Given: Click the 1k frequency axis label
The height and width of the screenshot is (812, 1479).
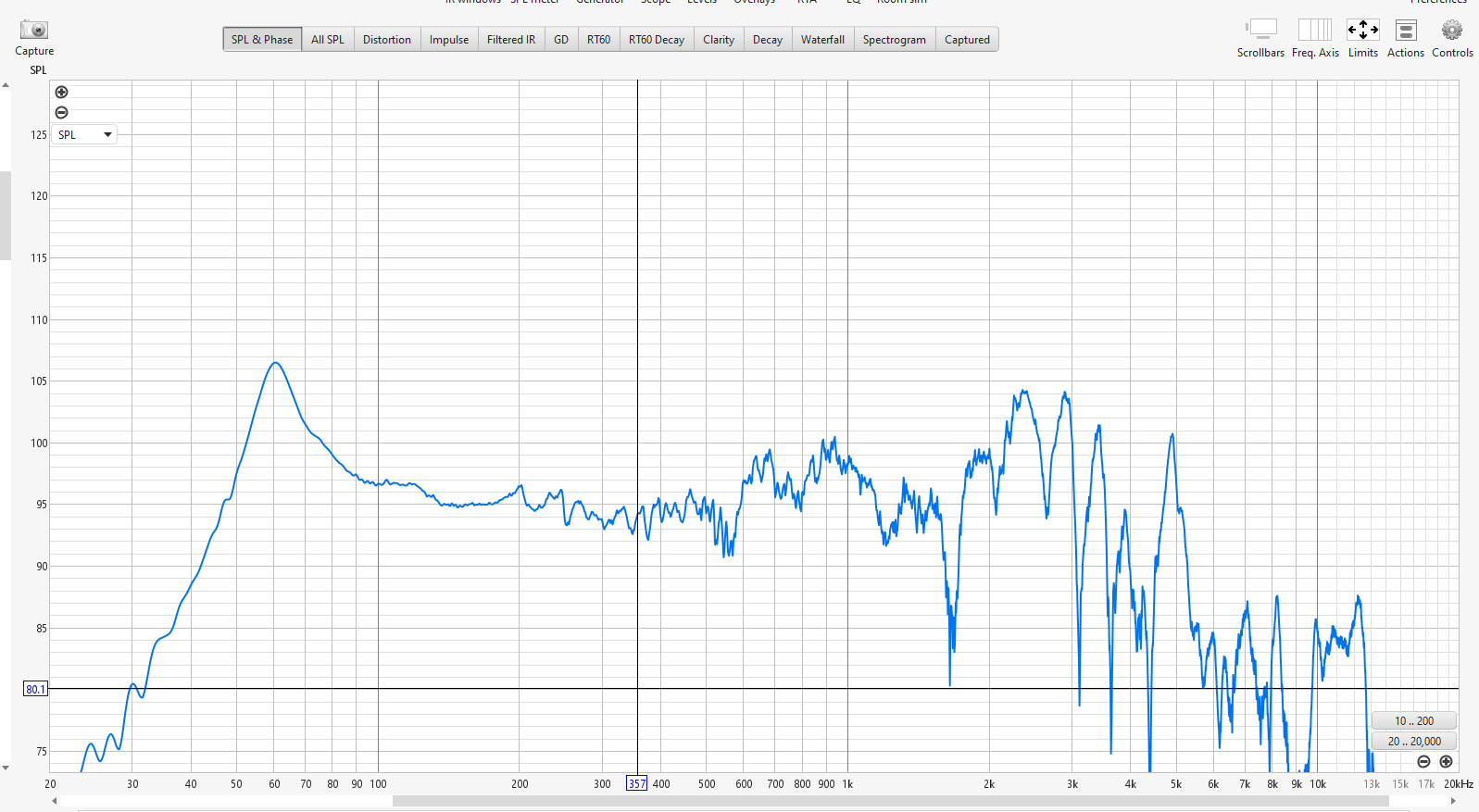Looking at the screenshot, I should 847,784.
